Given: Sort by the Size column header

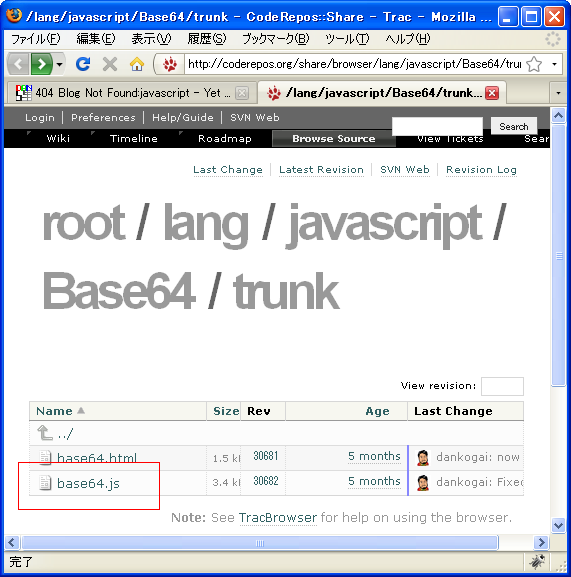Looking at the screenshot, I should click(226, 411).
